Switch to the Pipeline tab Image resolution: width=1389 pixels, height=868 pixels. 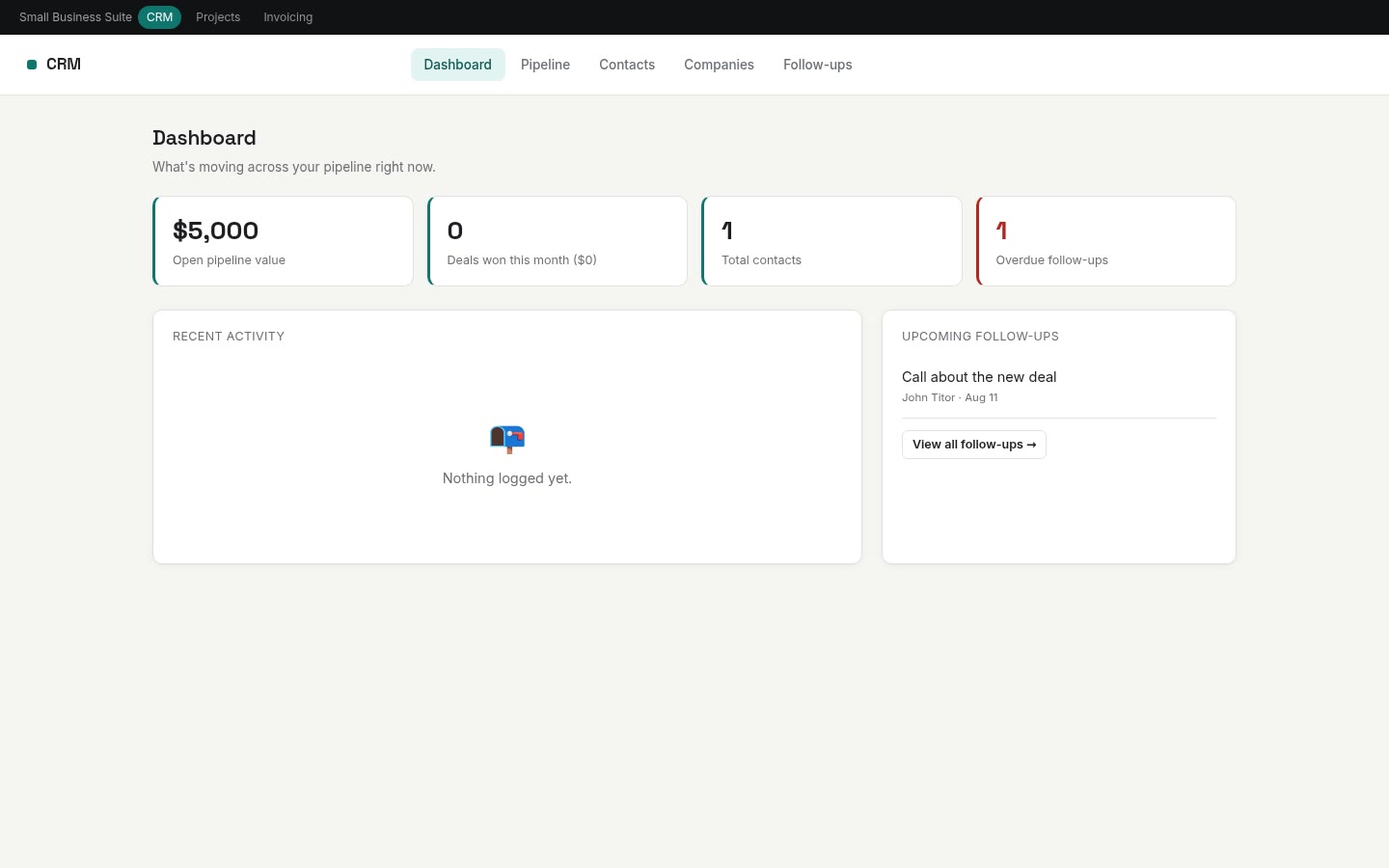pyautogui.click(x=545, y=65)
